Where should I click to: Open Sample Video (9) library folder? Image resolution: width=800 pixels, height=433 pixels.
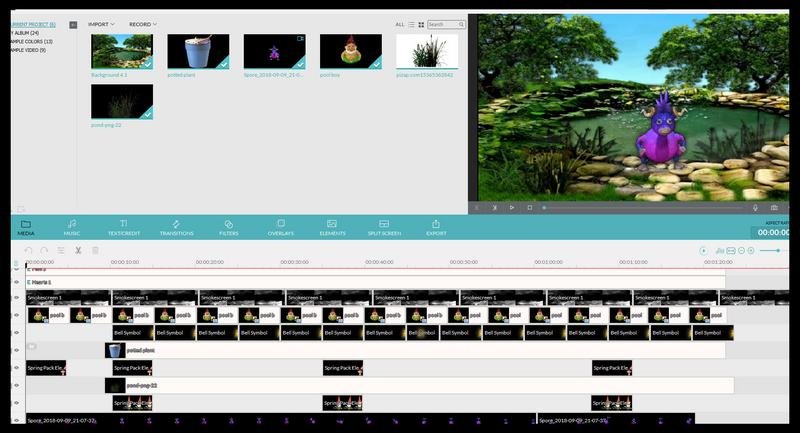29,50
